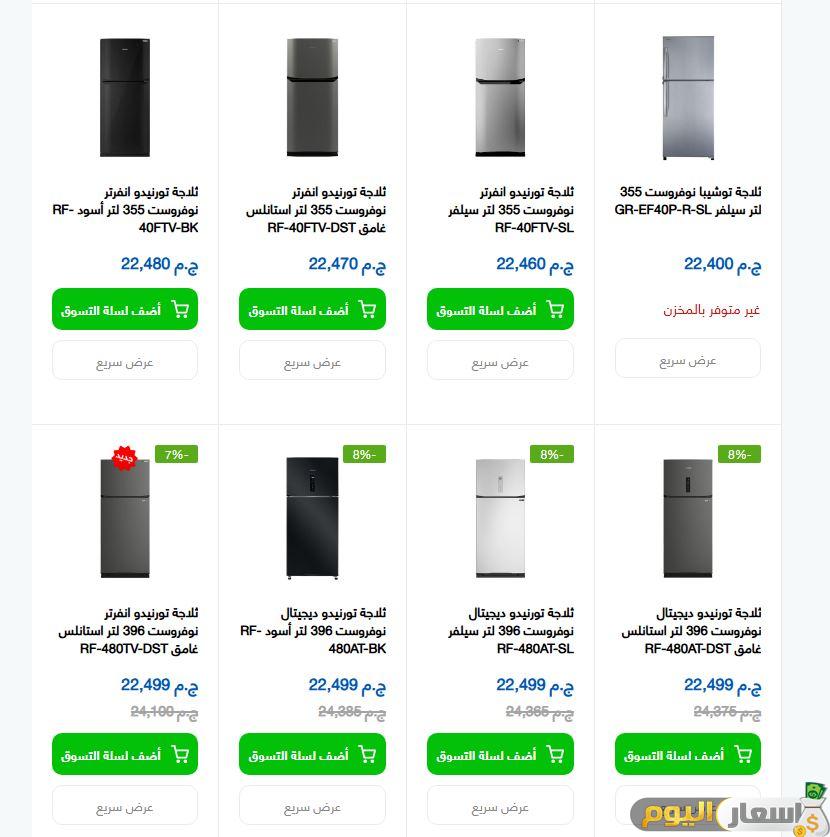The height and width of the screenshot is (837, 830).
Task: Click the -8% badge on the RF-480AT-DST card
Action: coord(739,454)
